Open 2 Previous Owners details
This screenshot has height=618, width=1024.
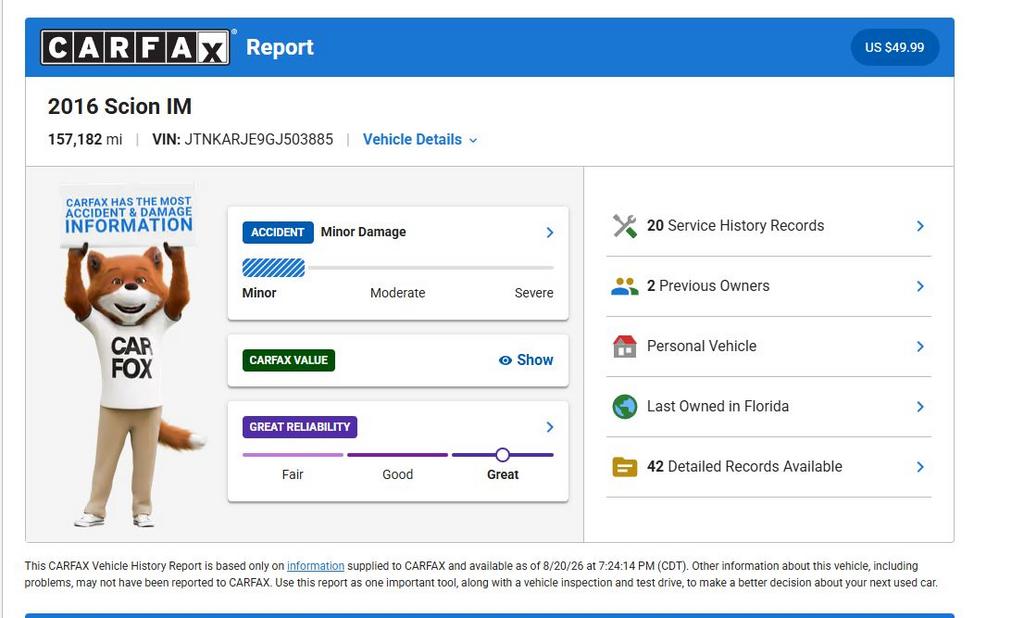769,286
